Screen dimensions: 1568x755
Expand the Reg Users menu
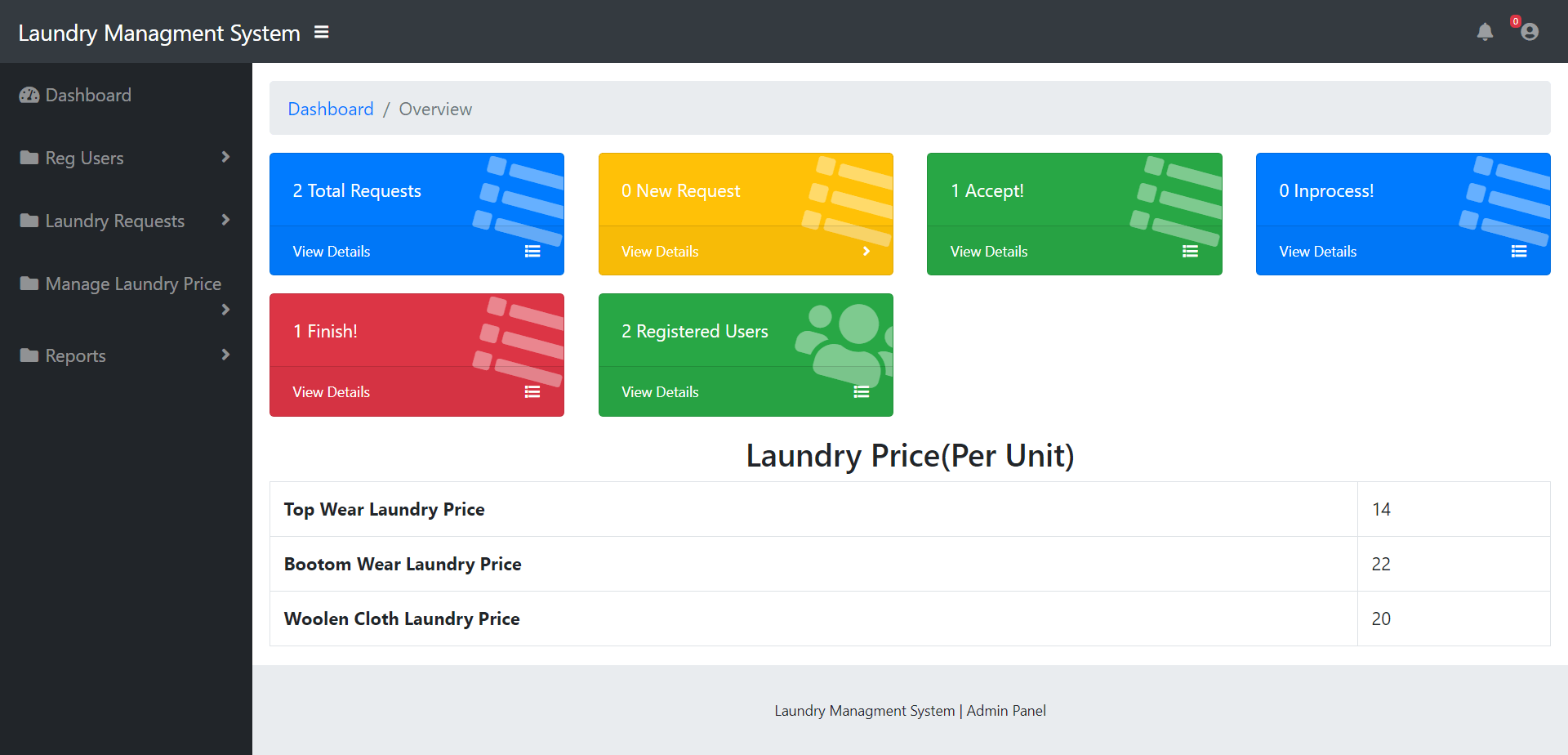225,157
